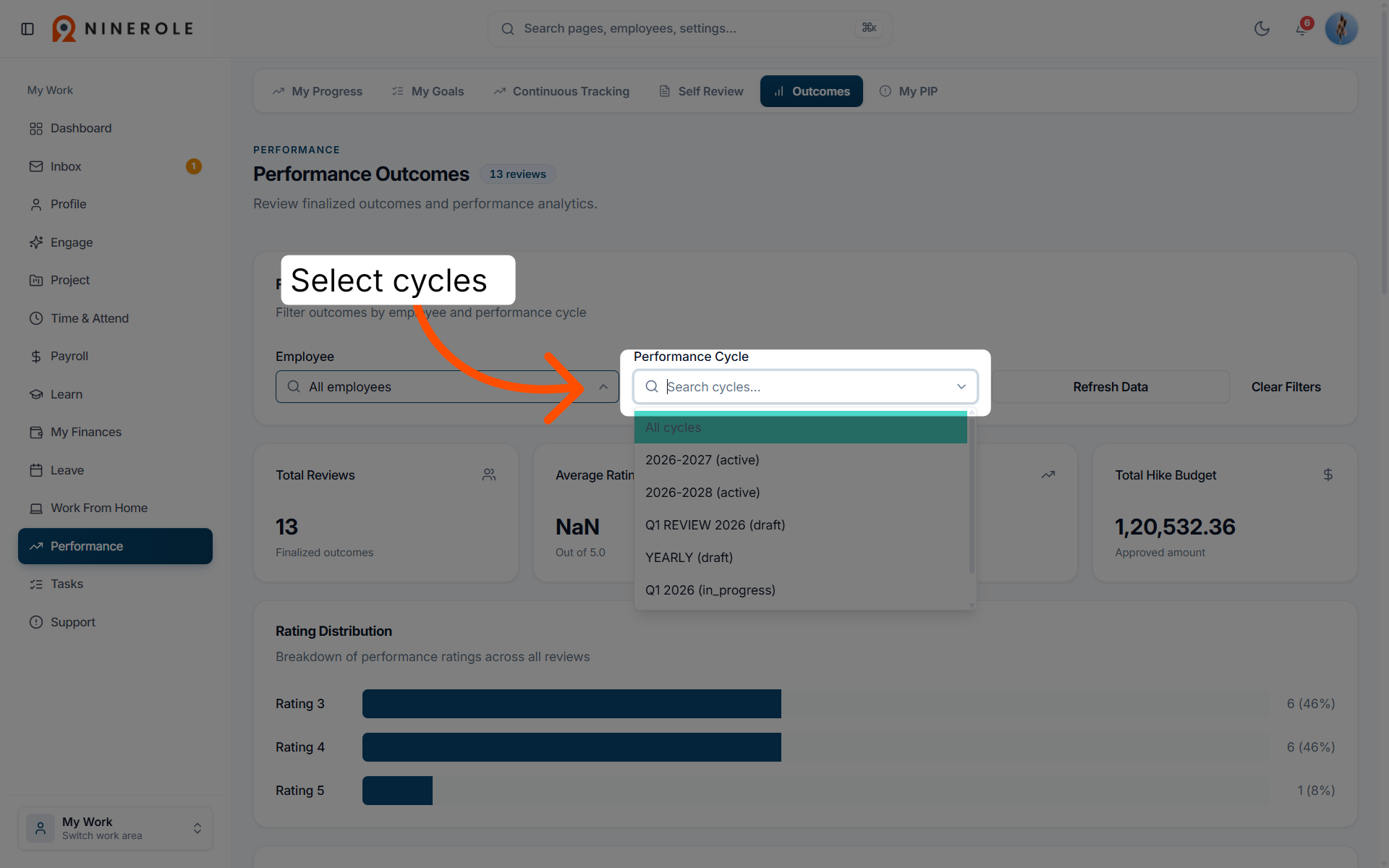Open notifications bell icon
This screenshot has height=868, width=1389.
pos(1301,29)
